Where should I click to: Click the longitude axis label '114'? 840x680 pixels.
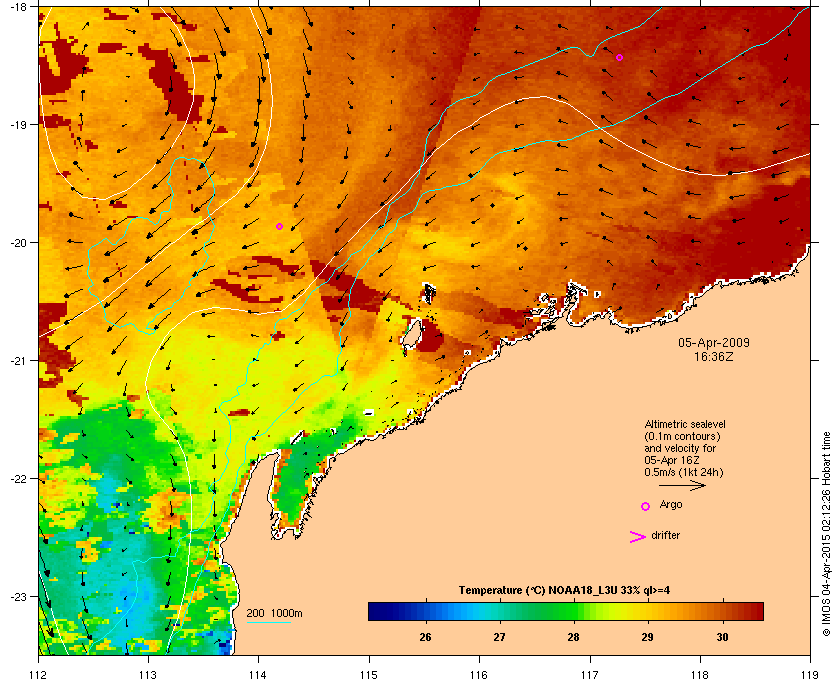click(259, 674)
